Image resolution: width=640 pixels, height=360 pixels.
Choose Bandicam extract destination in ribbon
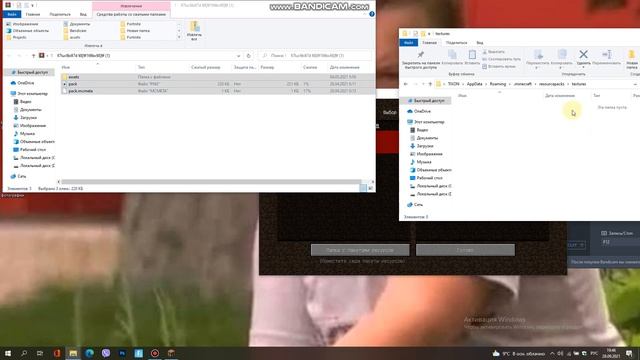tap(75, 31)
